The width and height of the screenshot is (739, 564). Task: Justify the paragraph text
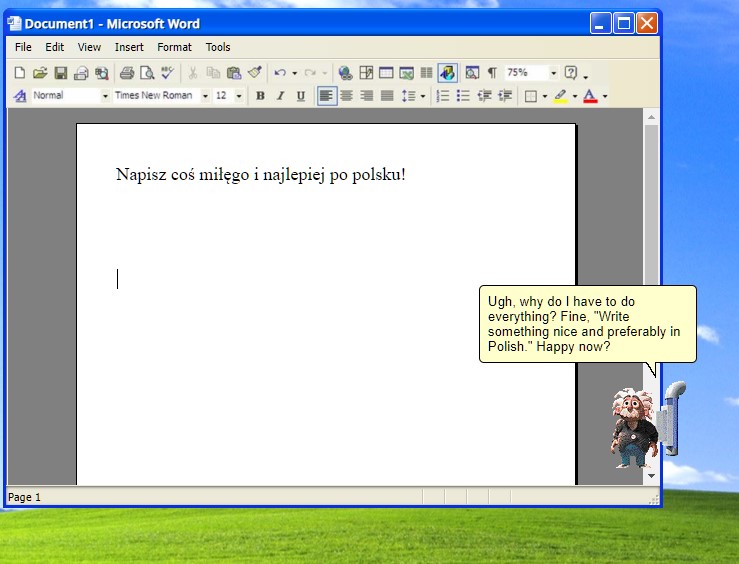[387, 96]
